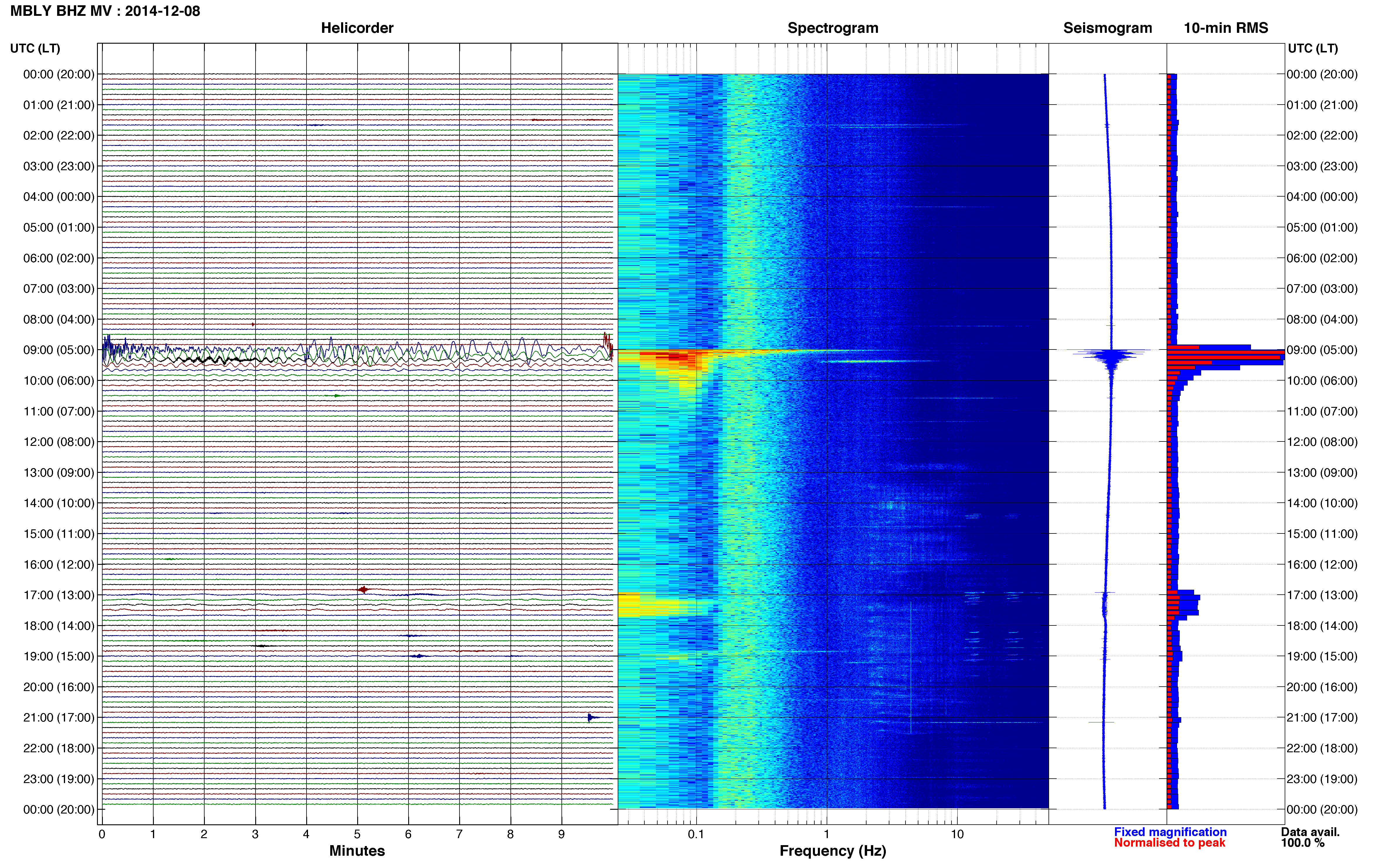The image size is (1389, 868).
Task: Select the 'Helicorder' panel heading
Action: [x=357, y=28]
